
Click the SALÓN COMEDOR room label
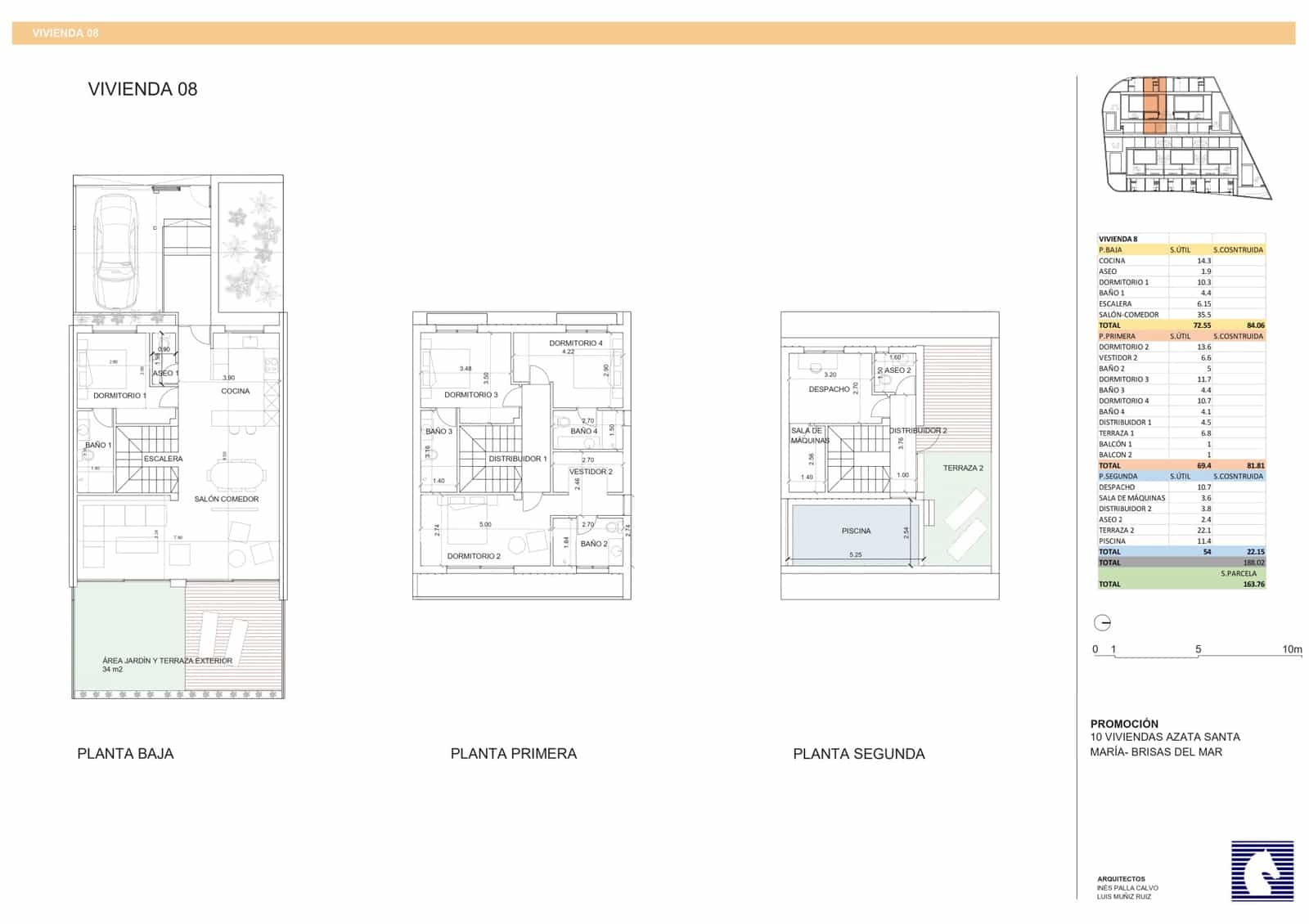227,499
